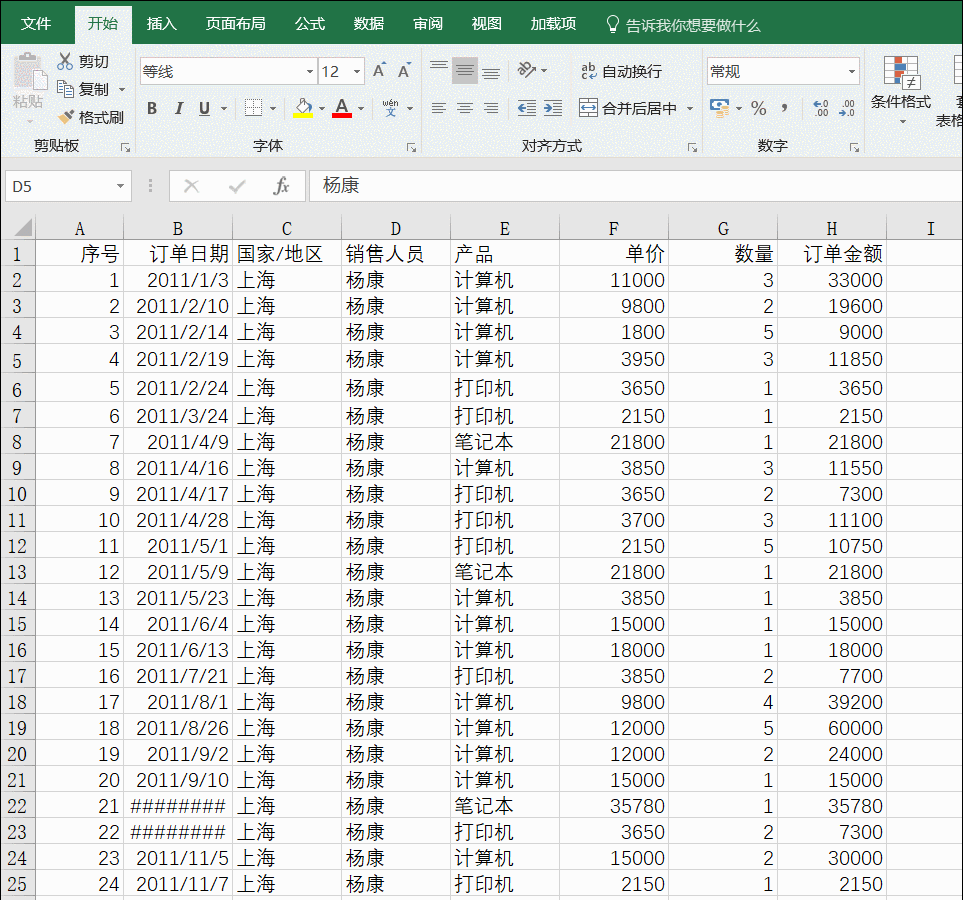Viewport: 963px width, 900px height.
Task: Expand the font name dropdown showing 等线
Action: click(x=309, y=72)
